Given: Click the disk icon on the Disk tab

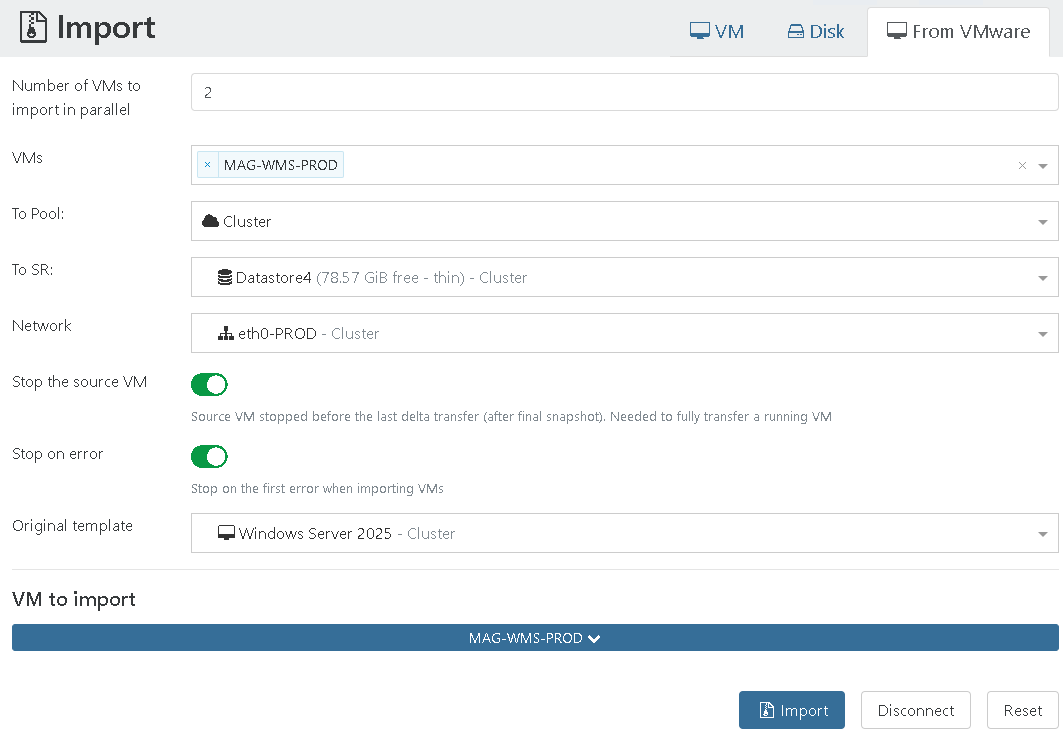Looking at the screenshot, I should [796, 31].
